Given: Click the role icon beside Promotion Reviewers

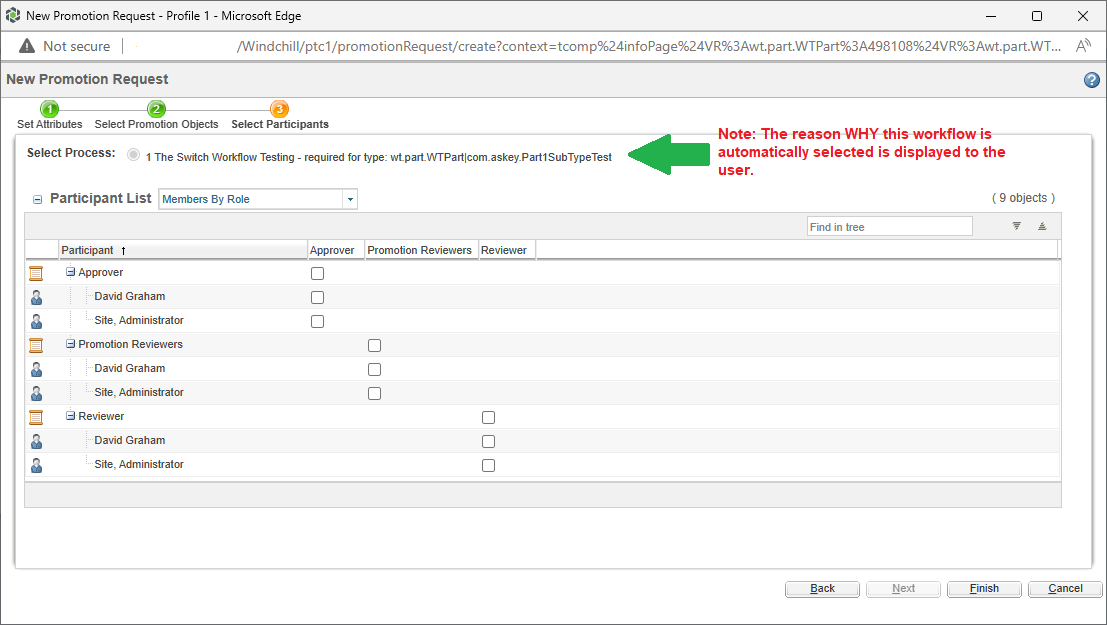Looking at the screenshot, I should pyautogui.click(x=36, y=344).
